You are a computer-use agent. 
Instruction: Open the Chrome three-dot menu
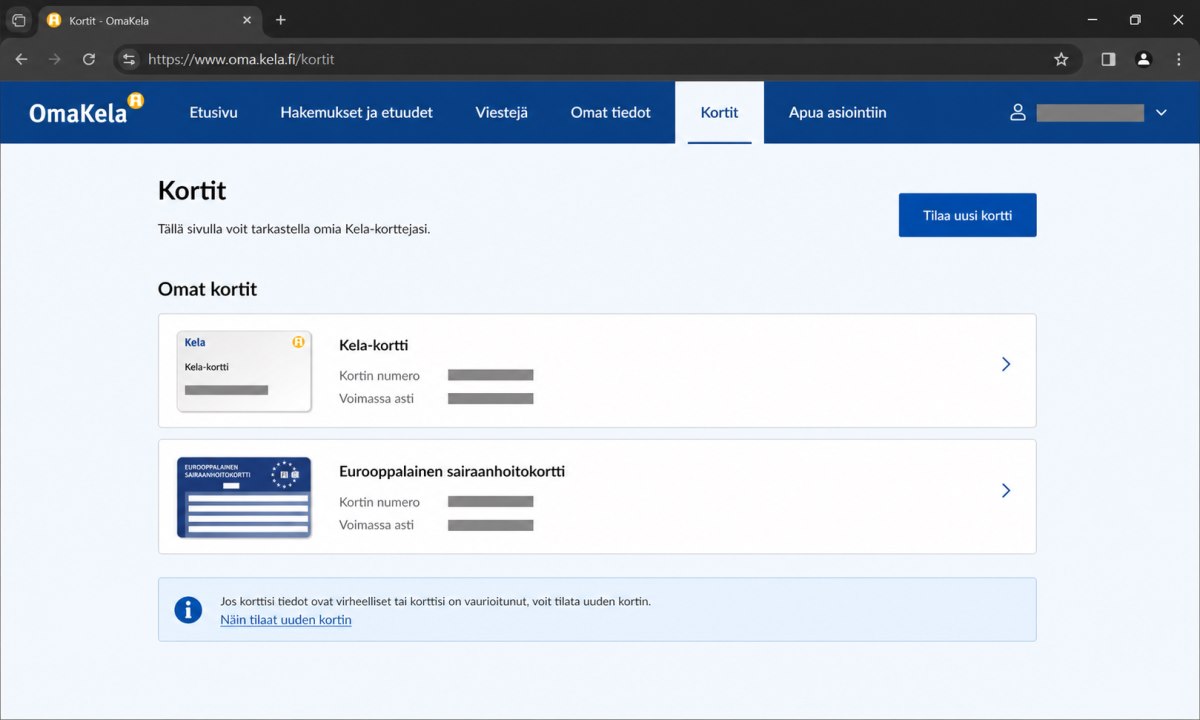click(1178, 59)
